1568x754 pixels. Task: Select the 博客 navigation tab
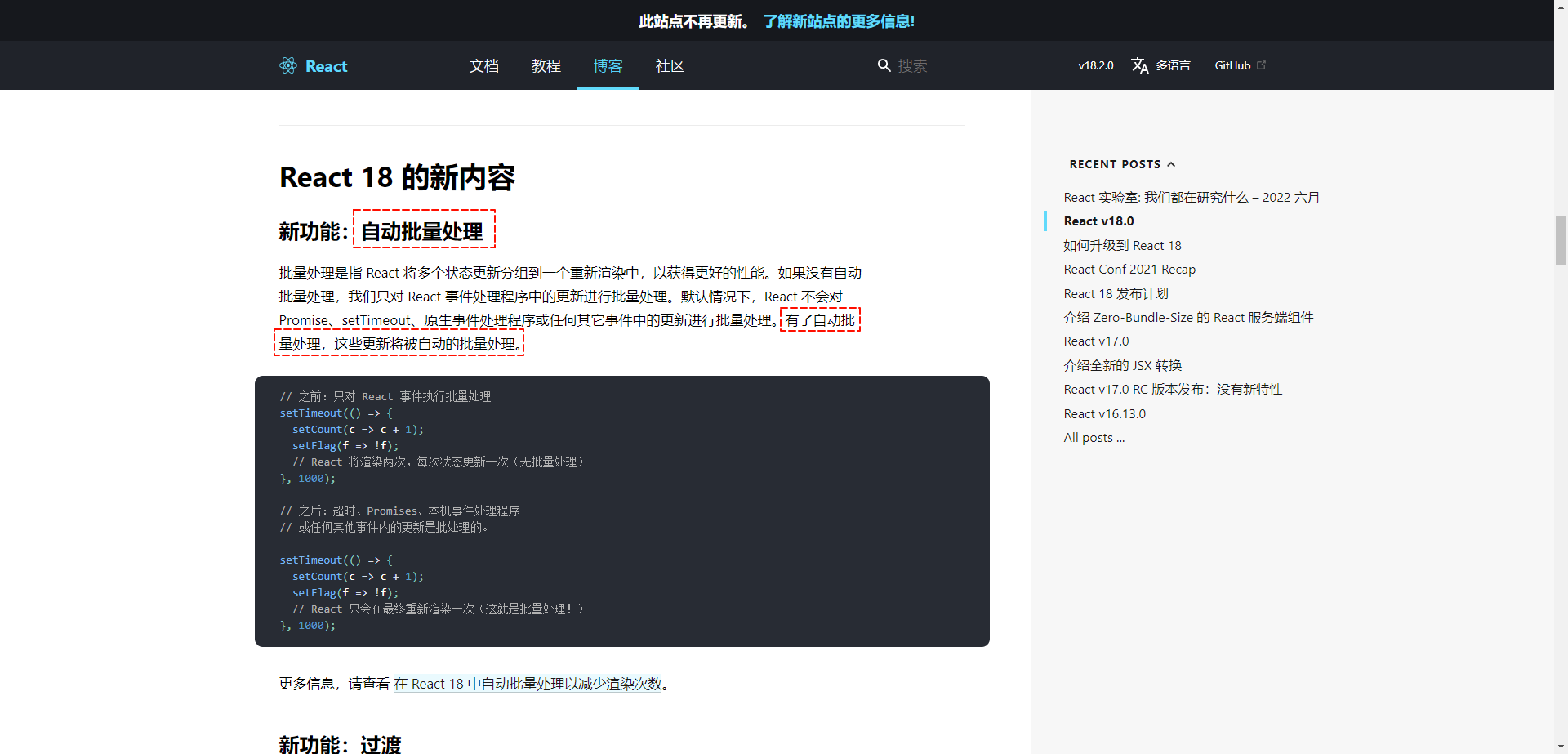coord(608,66)
